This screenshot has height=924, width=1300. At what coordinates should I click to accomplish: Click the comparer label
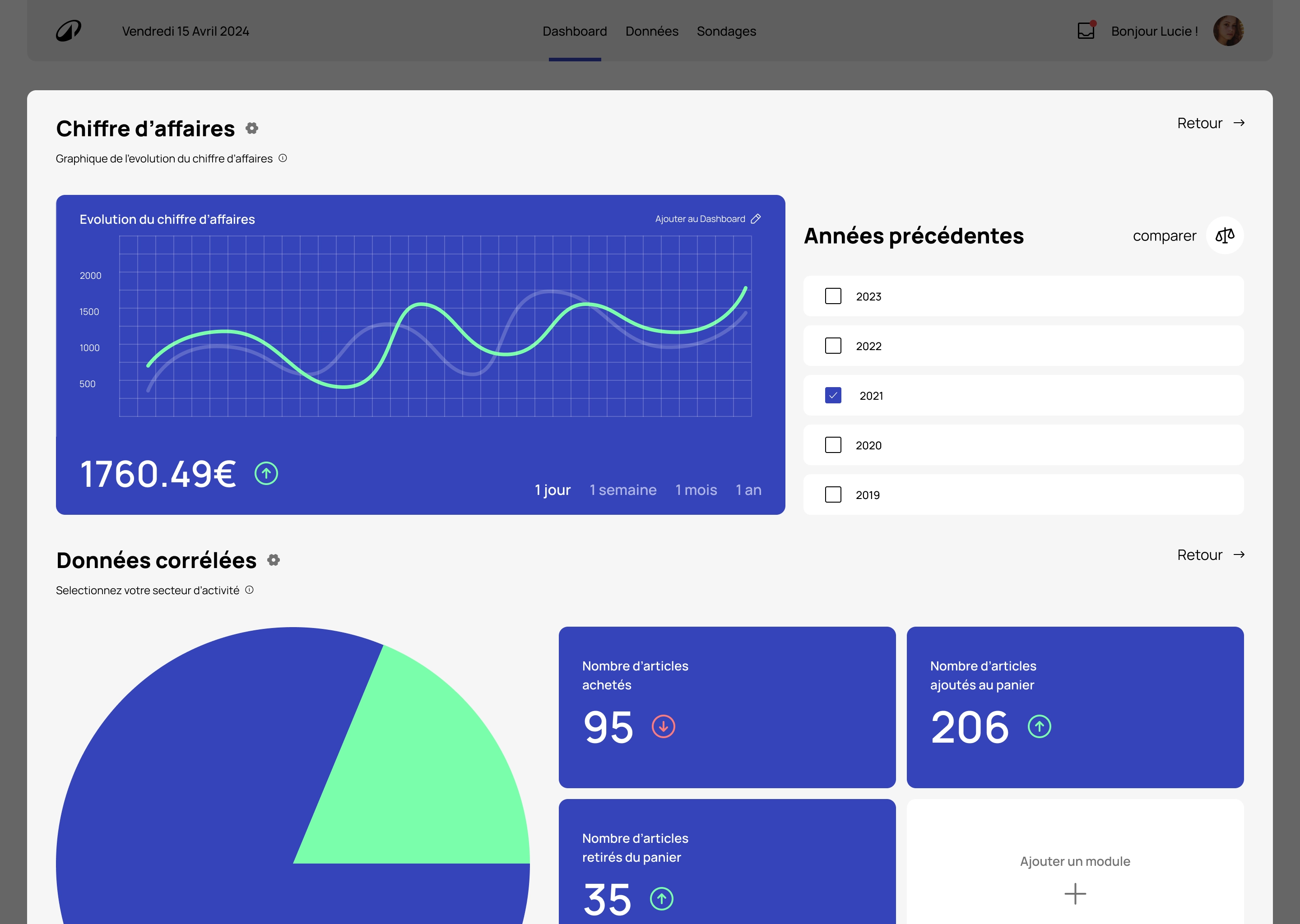point(1164,236)
